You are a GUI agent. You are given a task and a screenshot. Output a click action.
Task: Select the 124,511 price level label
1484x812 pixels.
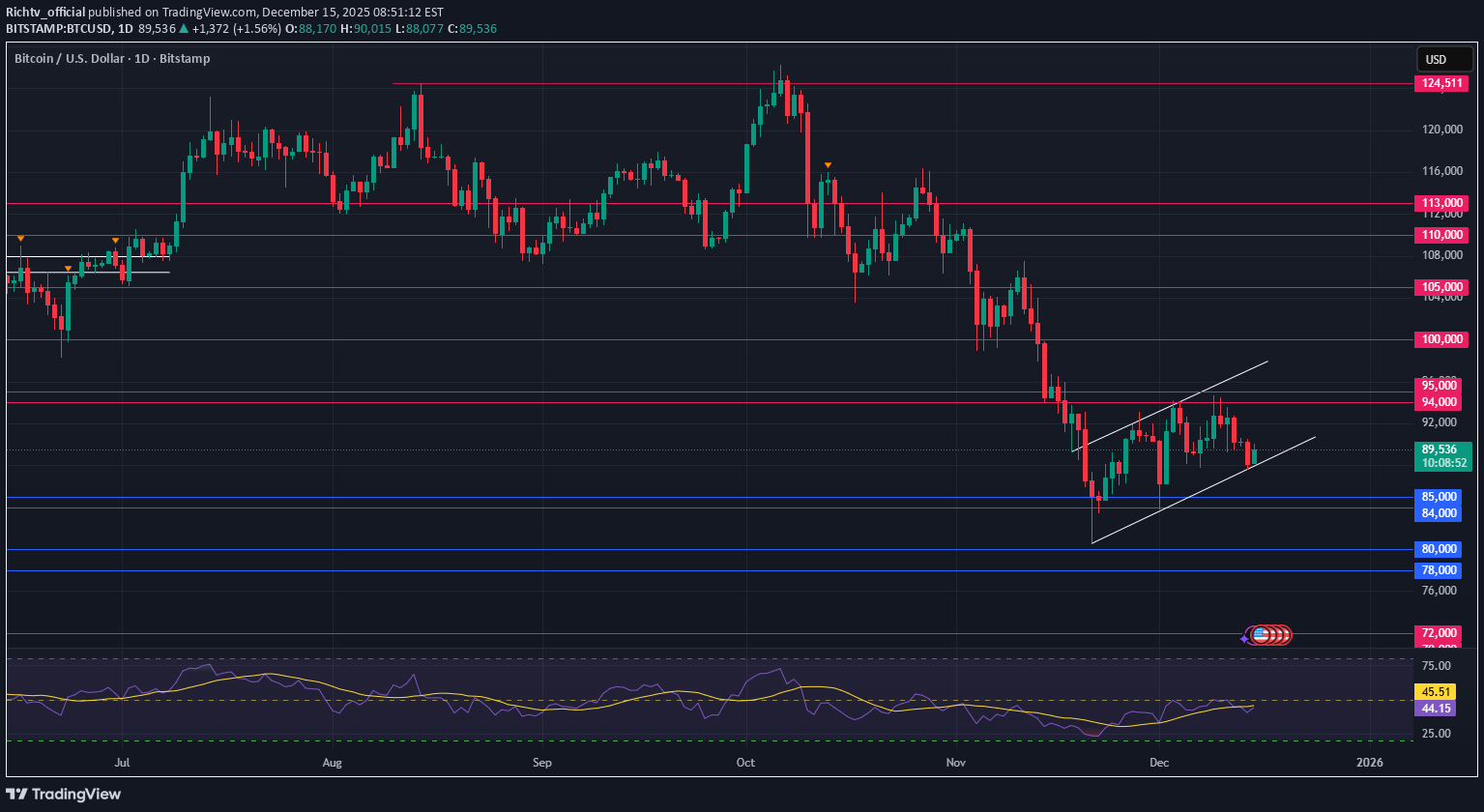point(1440,84)
